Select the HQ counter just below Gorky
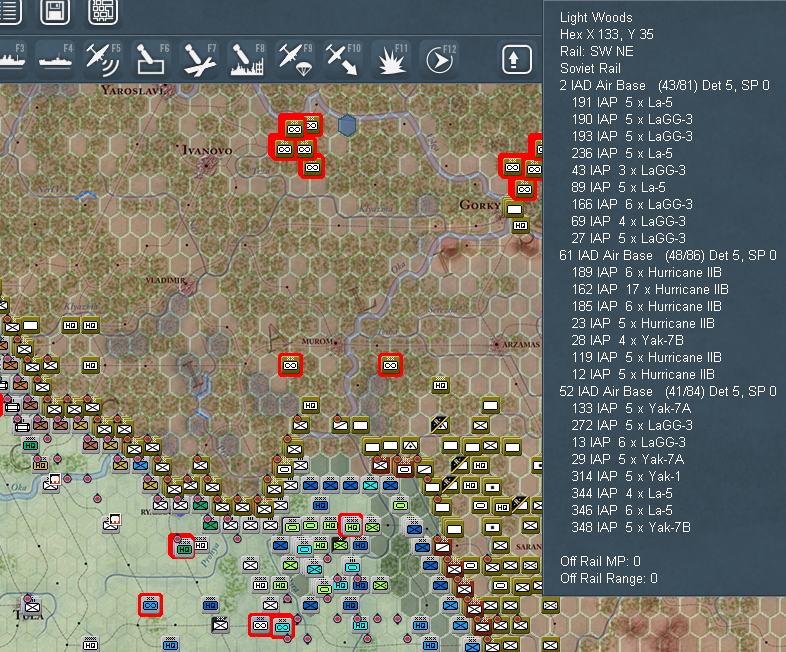The height and width of the screenshot is (652, 786). point(521,226)
